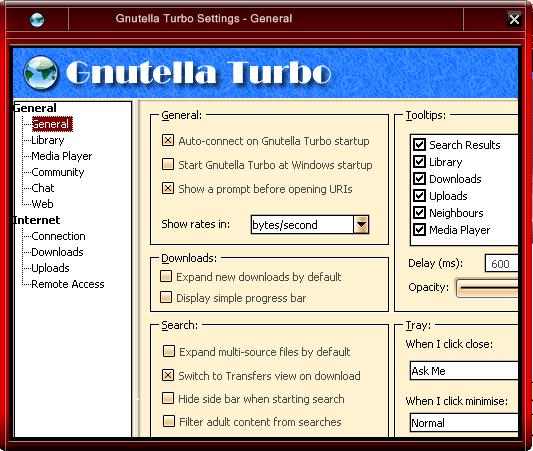533x451 pixels.
Task: Open Library settings page in tree
Action: 48,140
